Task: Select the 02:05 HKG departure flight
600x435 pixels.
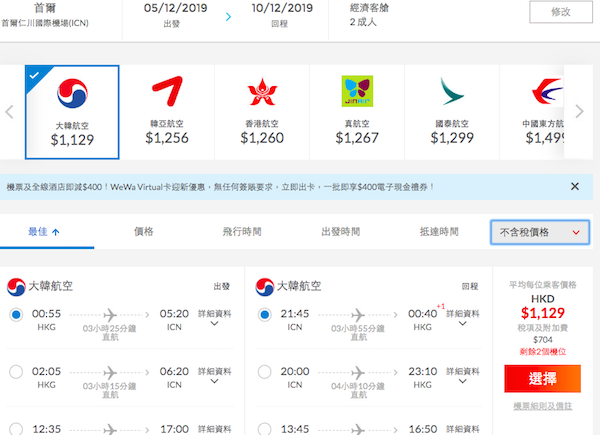Action: [x=15, y=373]
